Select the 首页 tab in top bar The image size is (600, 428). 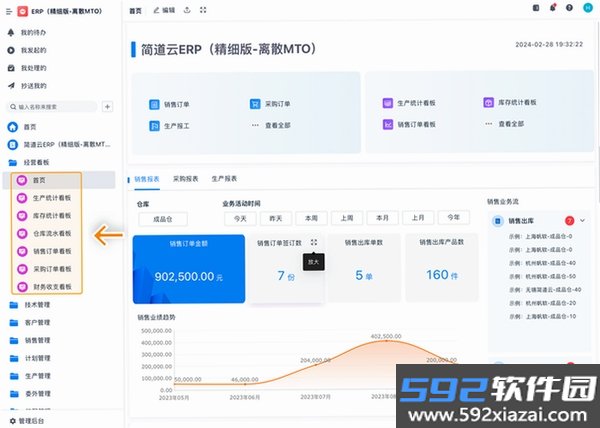pyautogui.click(x=135, y=11)
